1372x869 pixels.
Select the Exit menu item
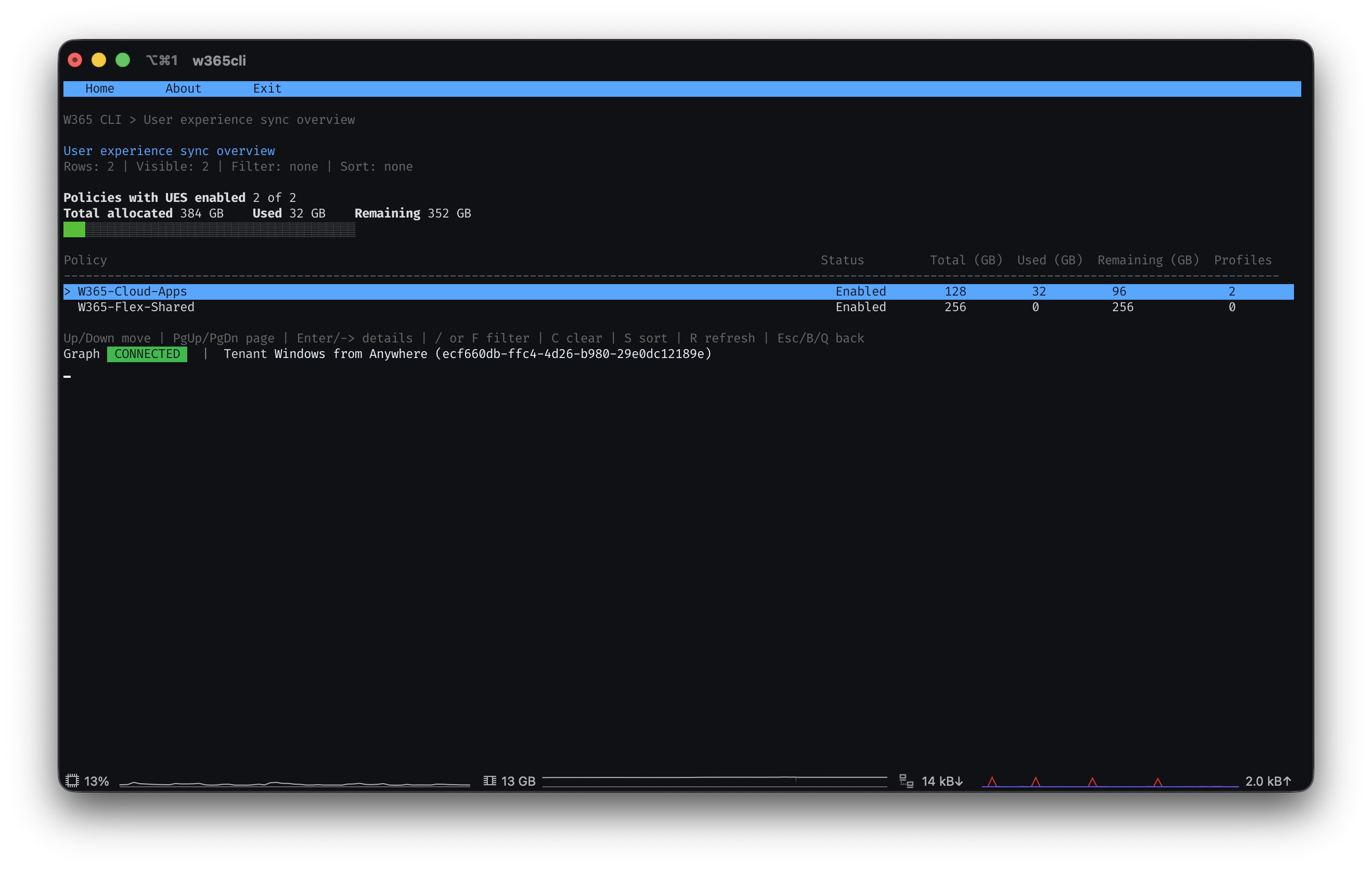click(x=267, y=88)
